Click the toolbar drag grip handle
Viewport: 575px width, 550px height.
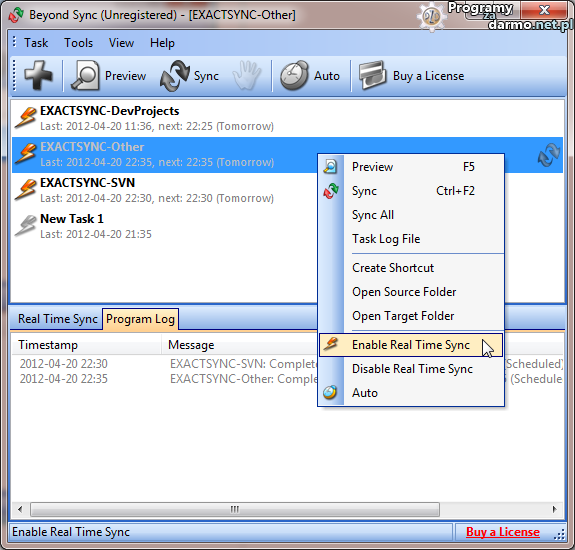[14, 75]
